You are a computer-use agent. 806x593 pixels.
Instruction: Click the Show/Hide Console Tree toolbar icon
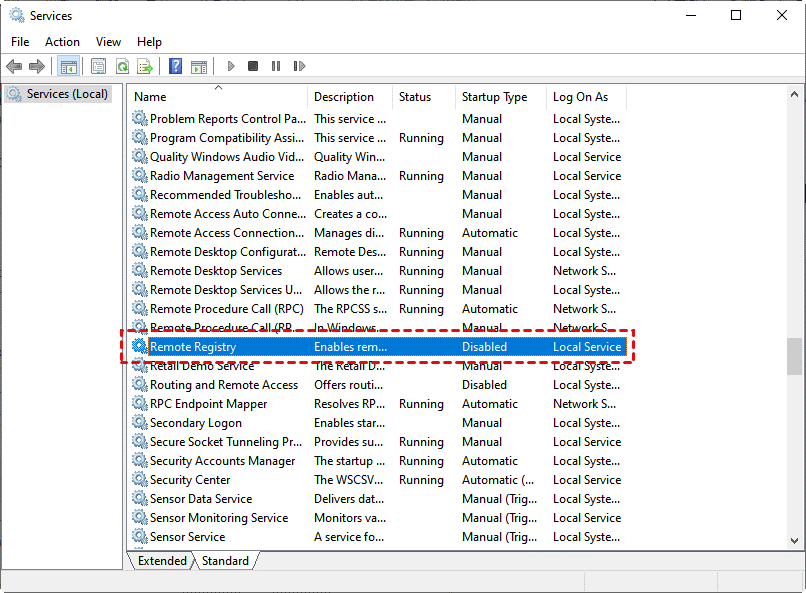click(x=68, y=66)
